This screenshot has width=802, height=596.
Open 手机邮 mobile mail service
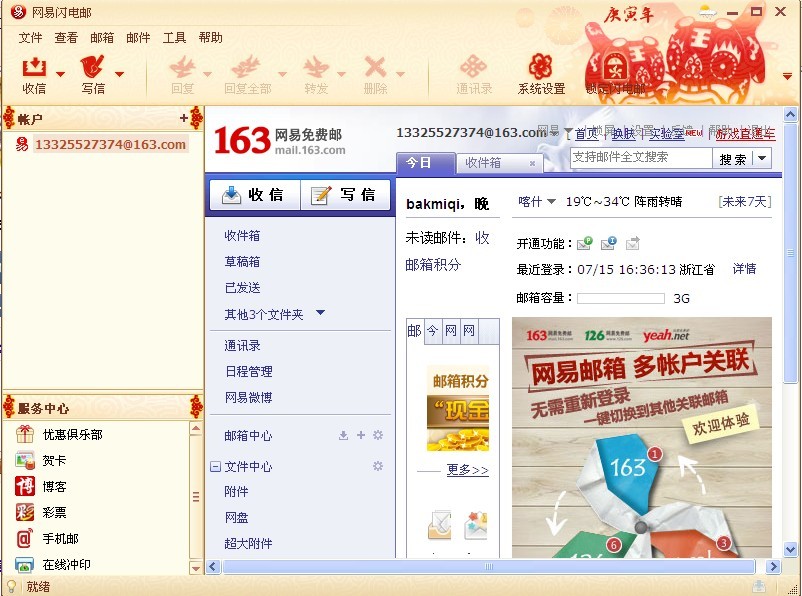pyautogui.click(x=25, y=538)
